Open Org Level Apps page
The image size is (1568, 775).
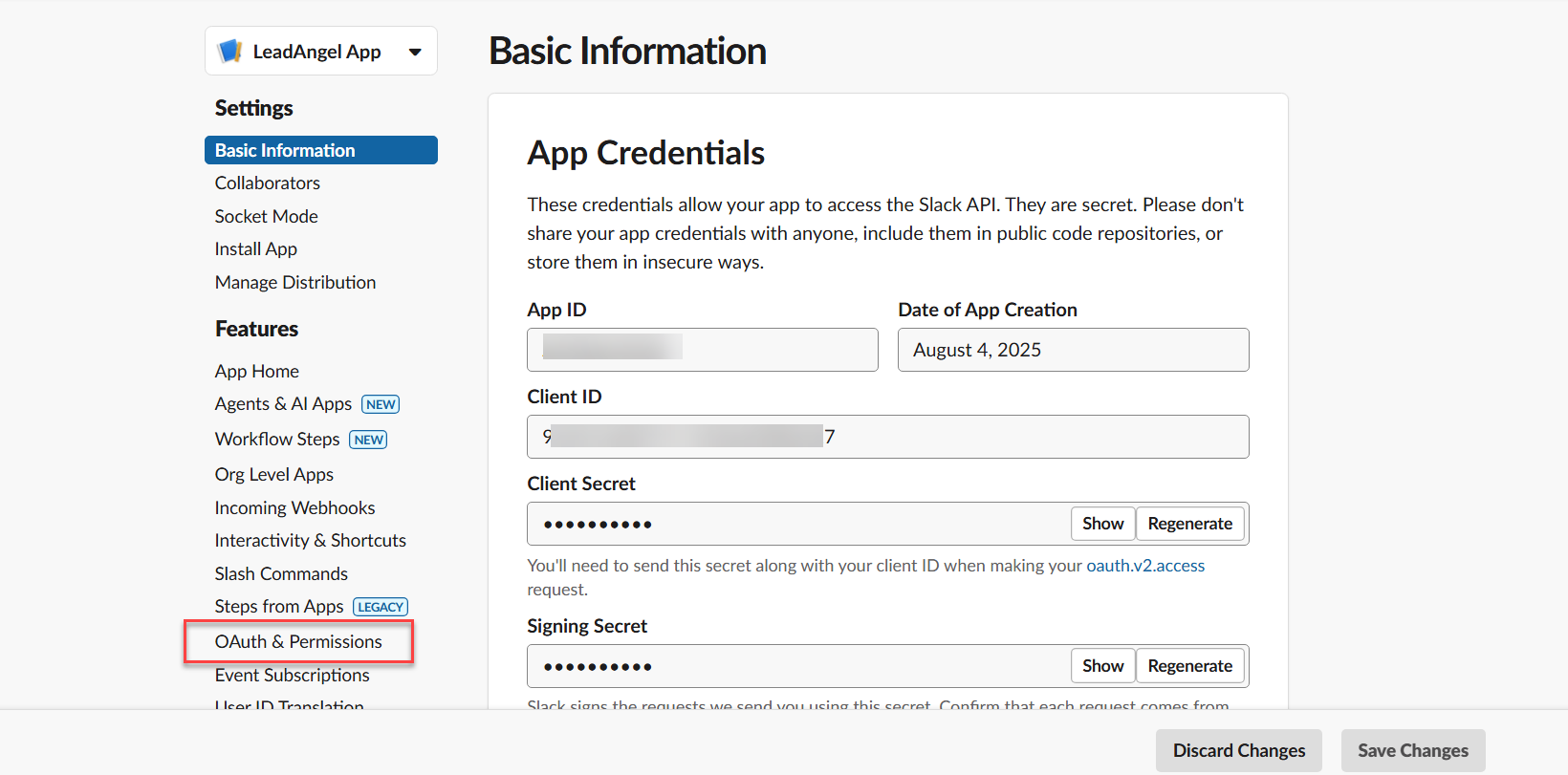(x=274, y=474)
